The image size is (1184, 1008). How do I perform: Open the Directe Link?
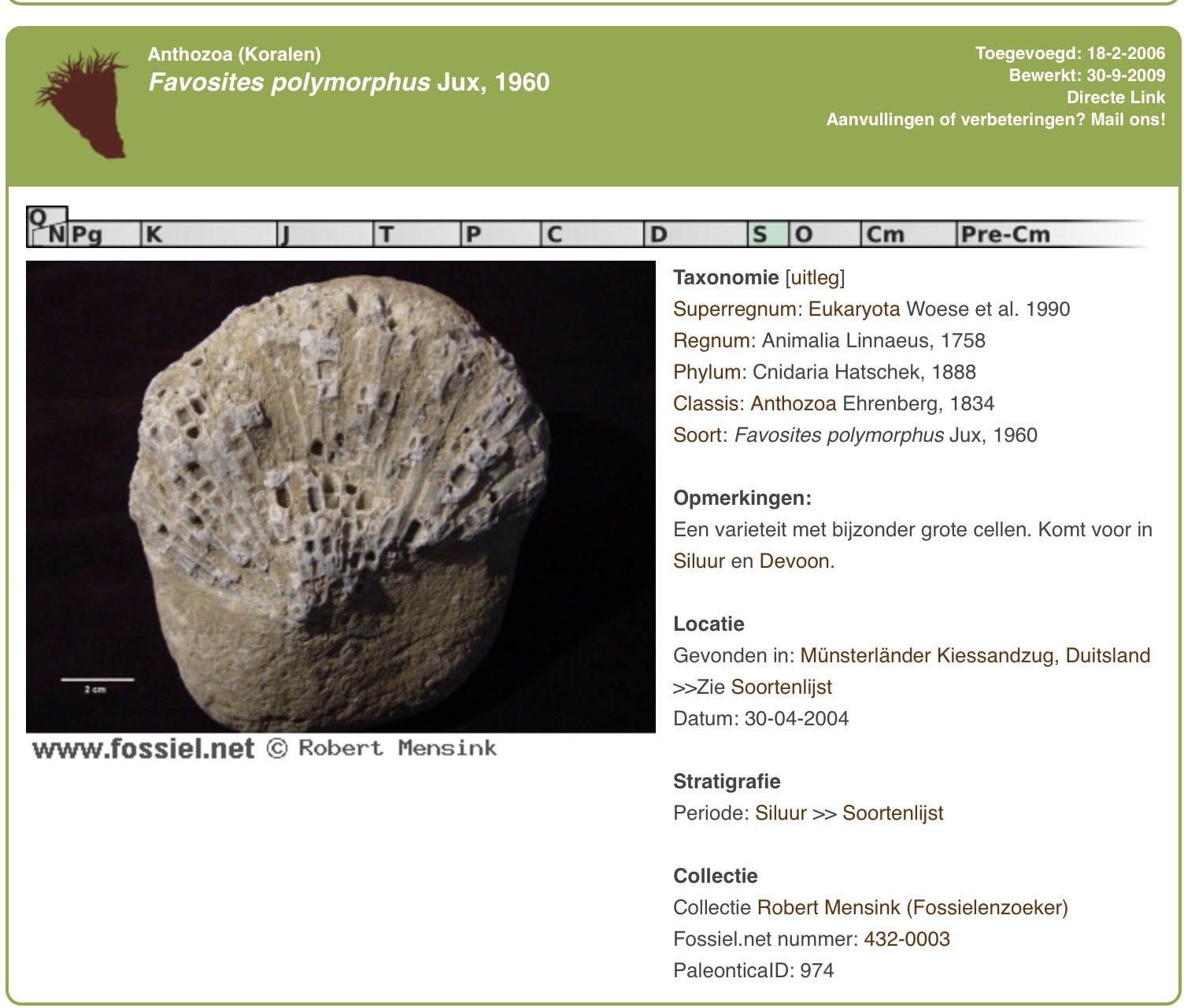pos(1115,98)
